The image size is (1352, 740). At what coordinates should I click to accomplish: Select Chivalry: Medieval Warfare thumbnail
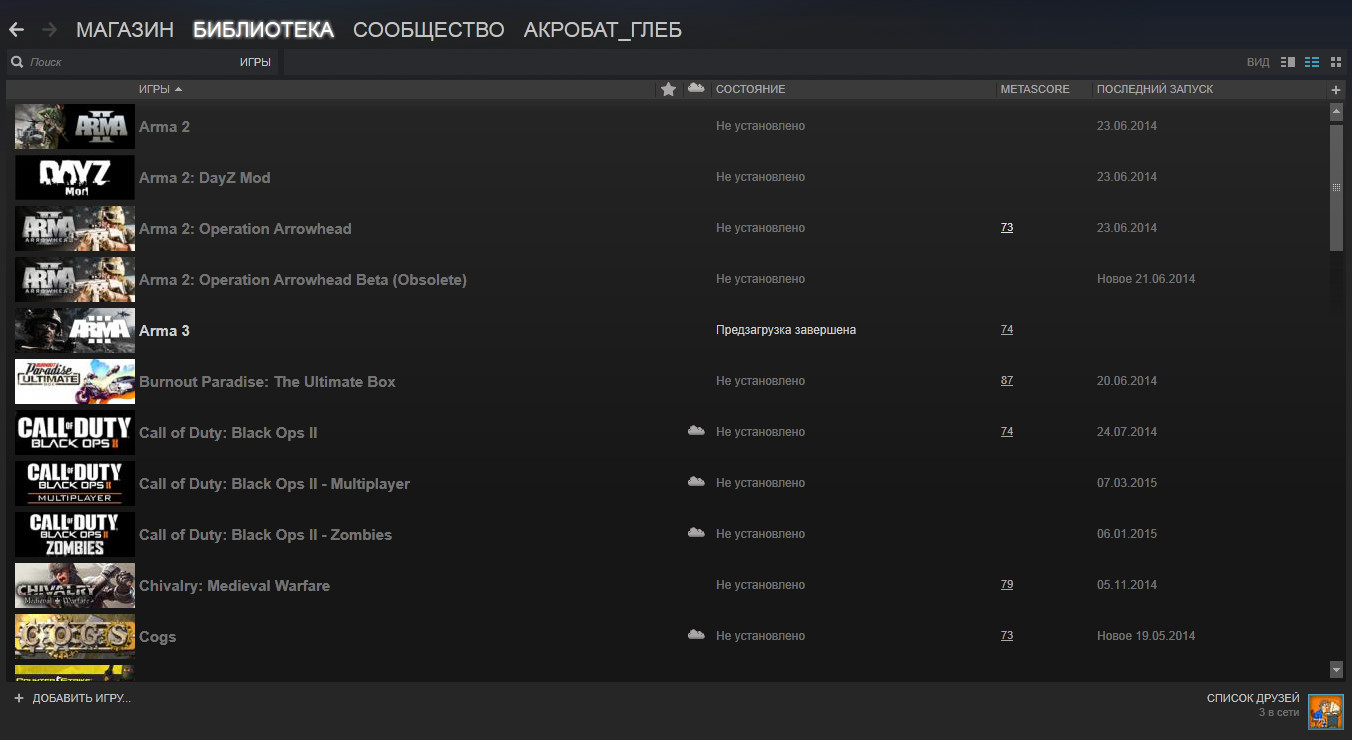pos(75,585)
